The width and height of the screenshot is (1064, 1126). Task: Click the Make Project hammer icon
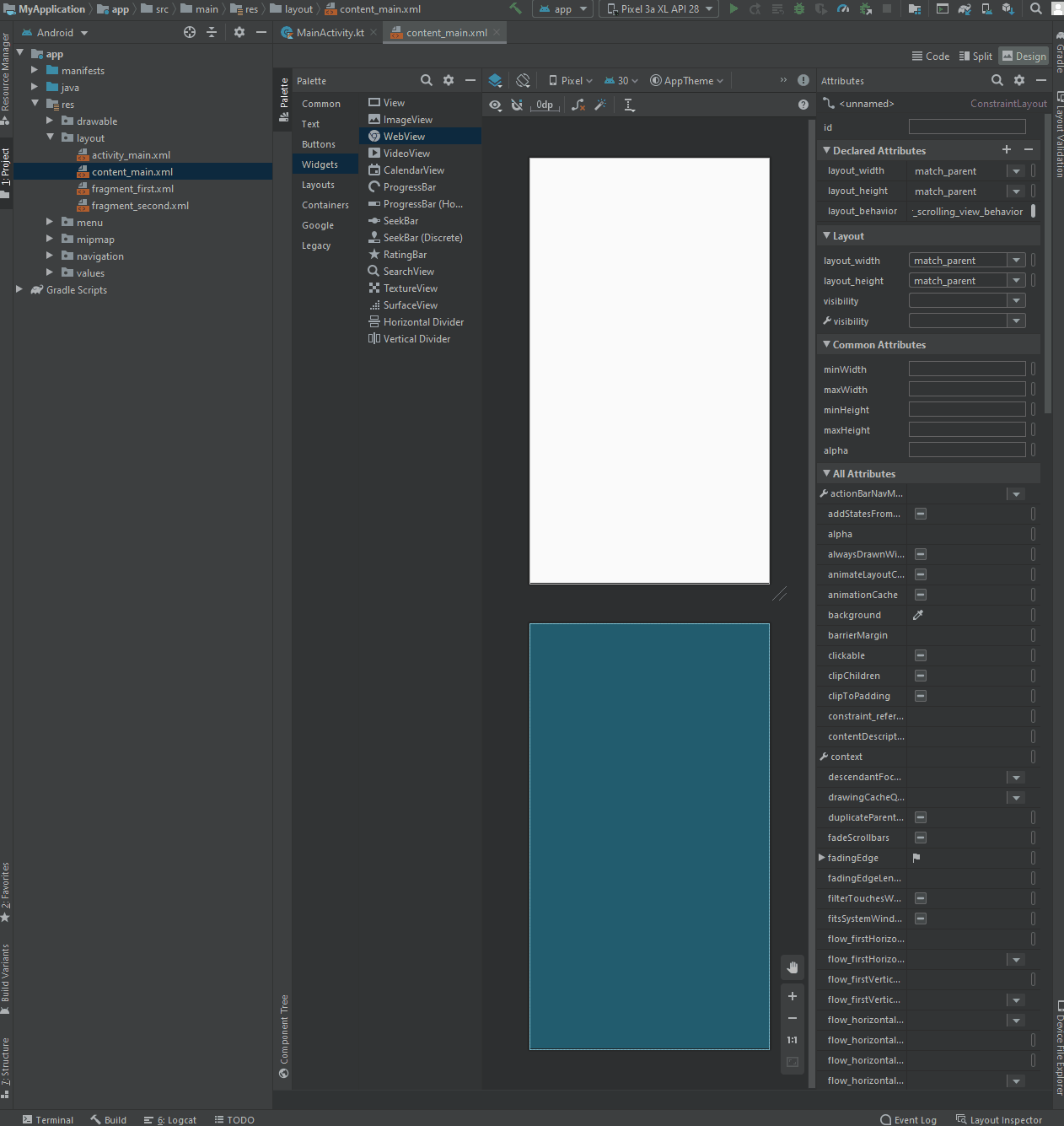click(515, 8)
